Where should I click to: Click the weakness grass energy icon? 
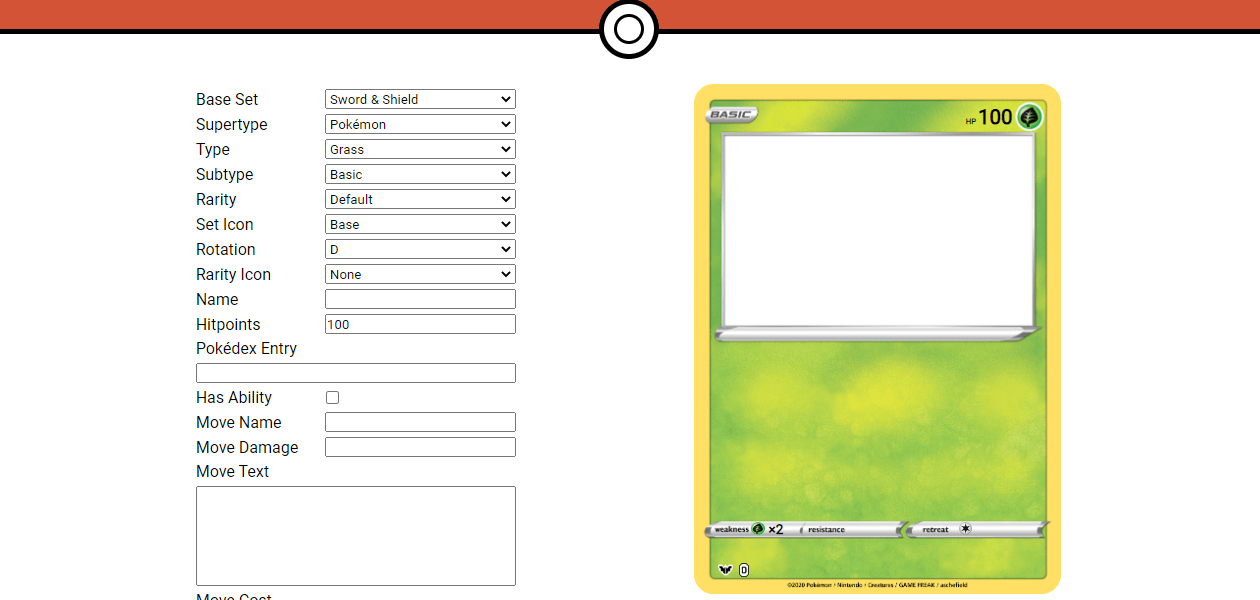pyautogui.click(x=758, y=529)
